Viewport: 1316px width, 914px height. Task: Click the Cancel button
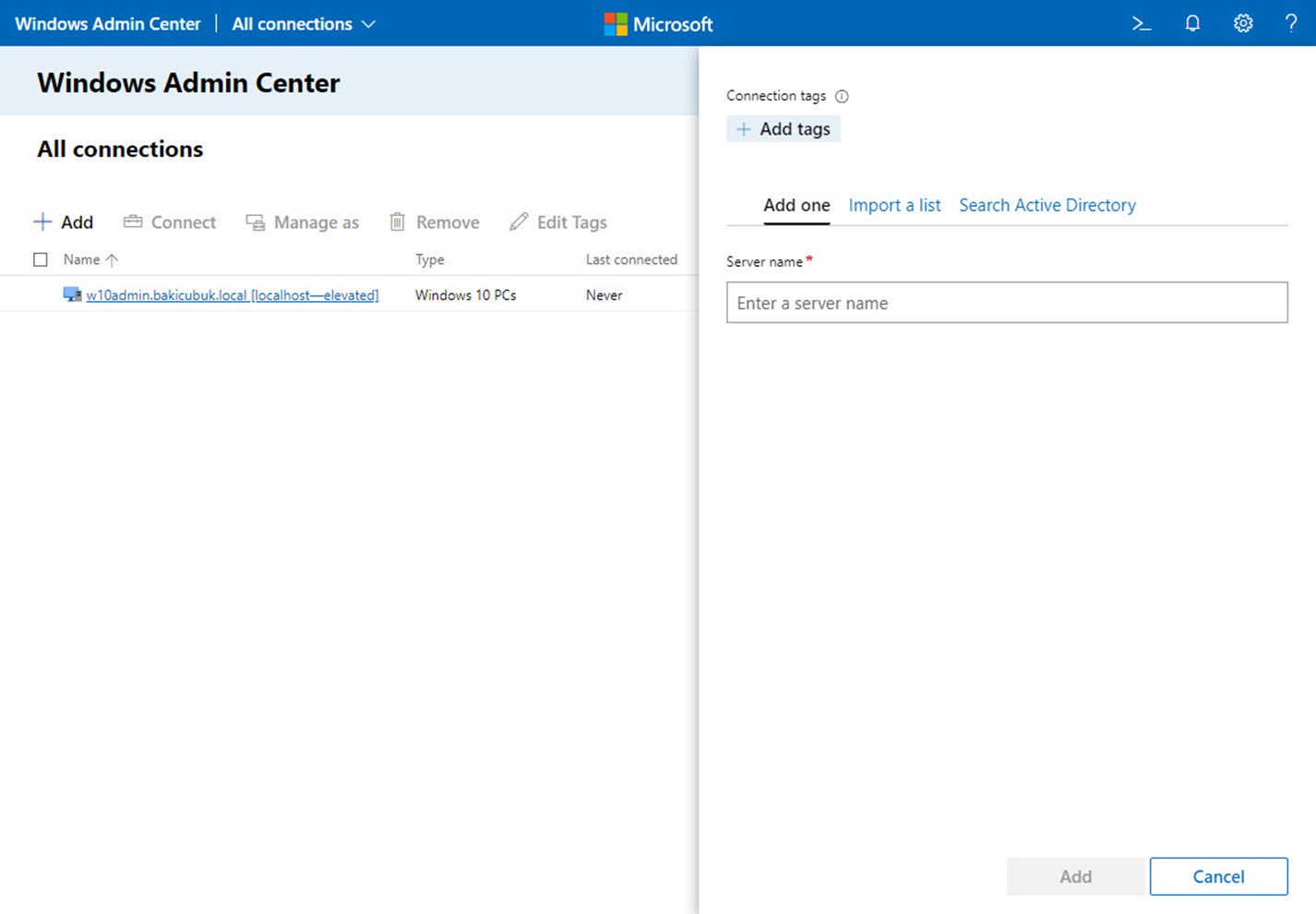click(x=1218, y=876)
